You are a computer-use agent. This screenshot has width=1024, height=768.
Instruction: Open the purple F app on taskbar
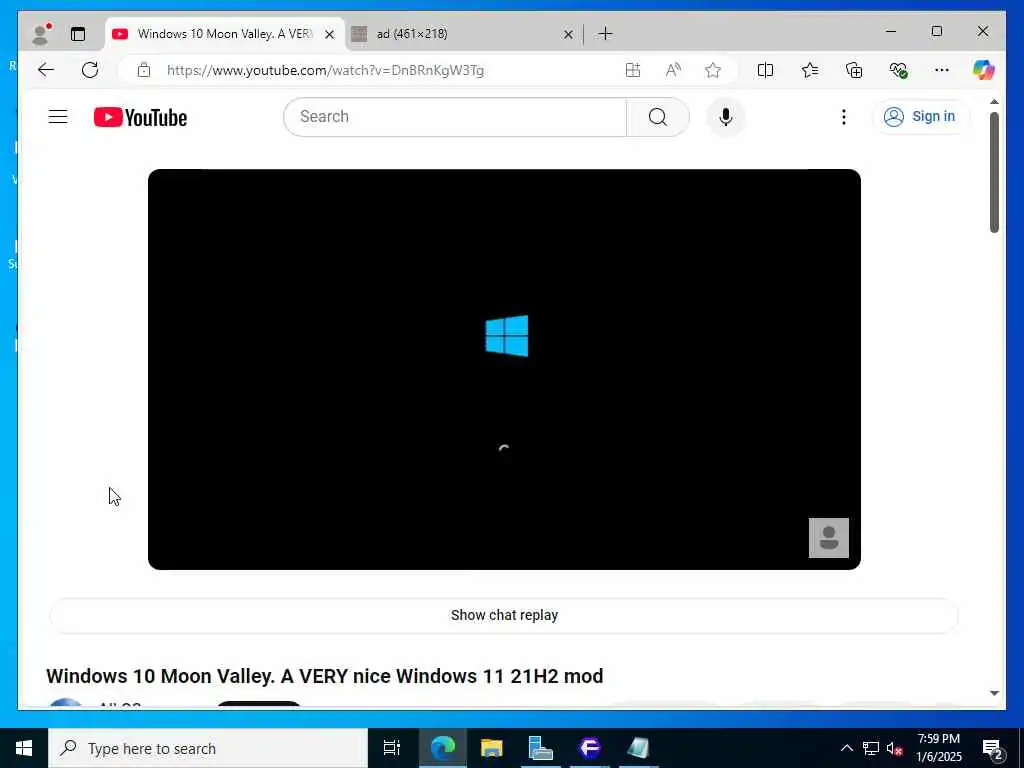590,748
